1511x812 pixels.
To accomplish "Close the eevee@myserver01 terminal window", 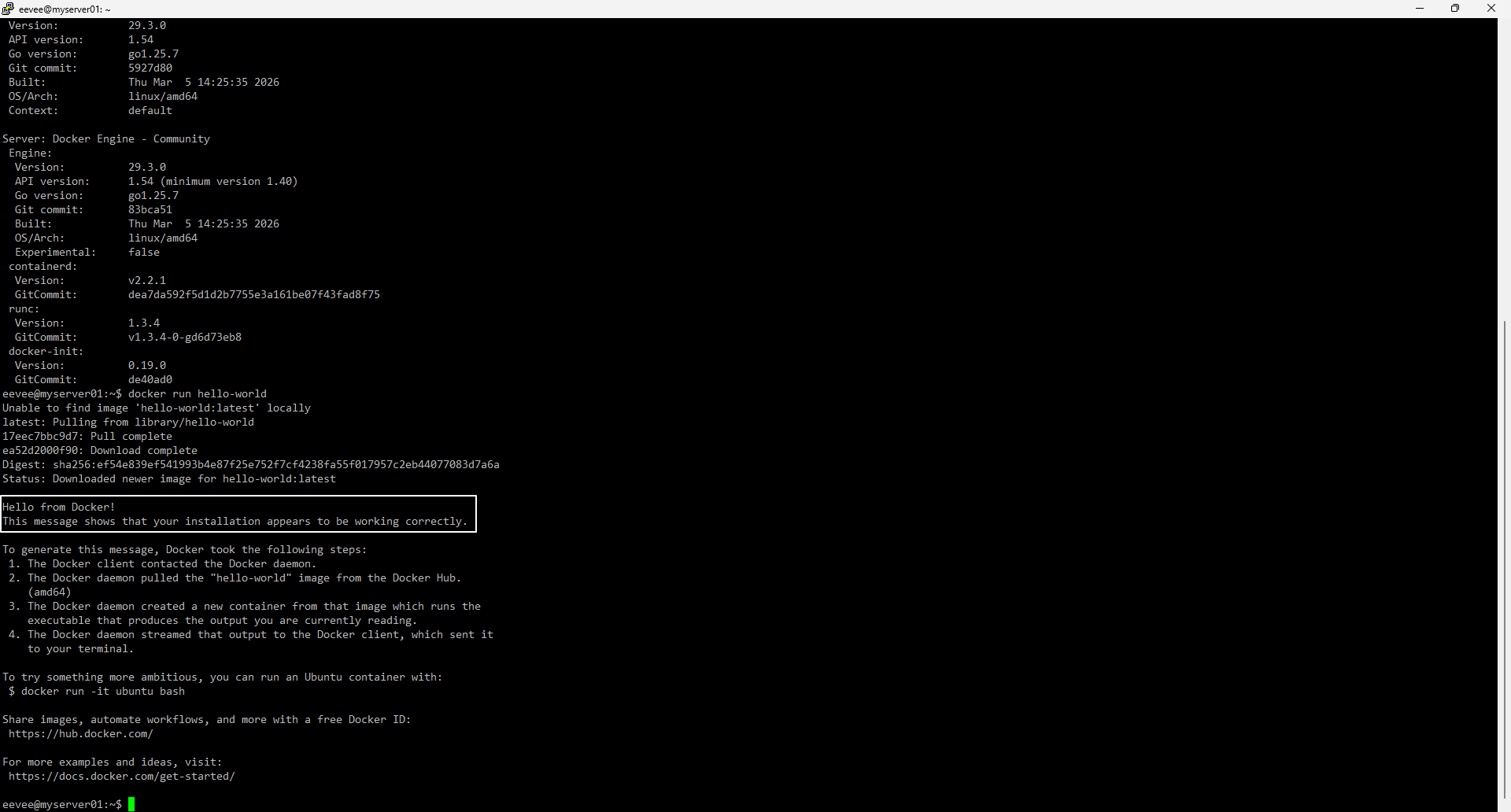I will click(1491, 9).
